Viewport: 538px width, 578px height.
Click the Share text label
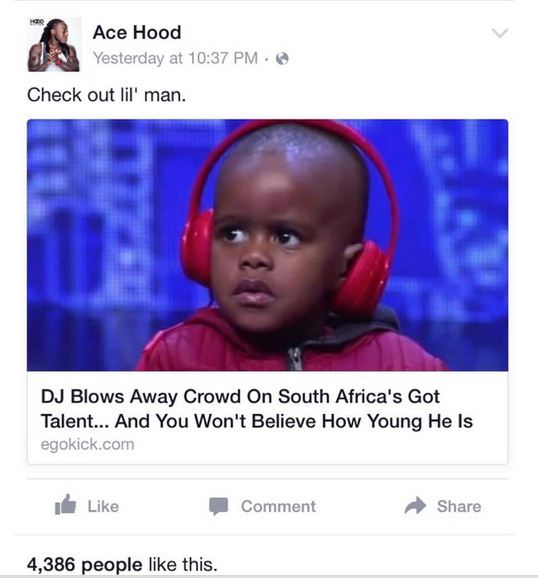pos(459,506)
